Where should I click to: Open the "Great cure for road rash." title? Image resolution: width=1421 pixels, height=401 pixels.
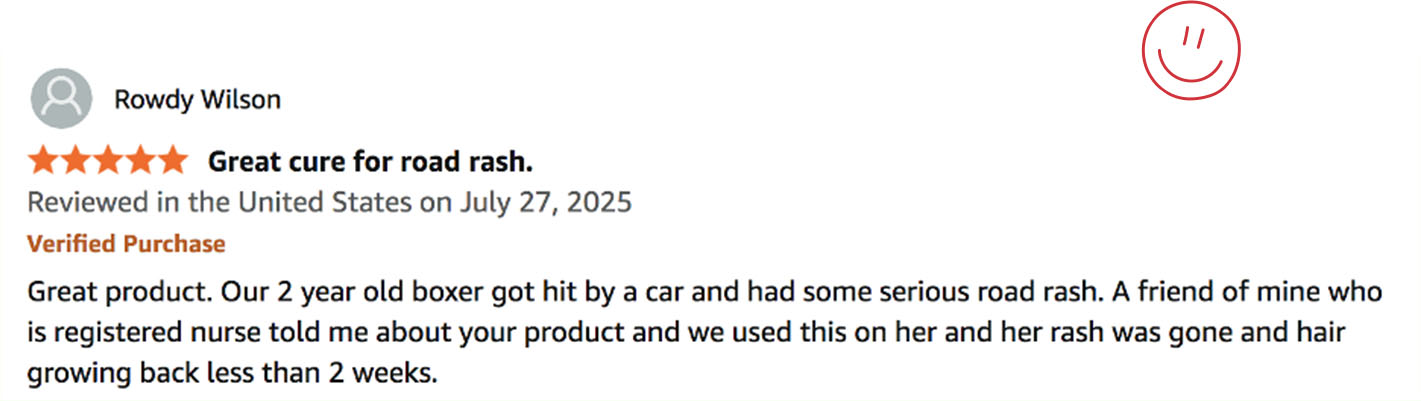click(x=369, y=161)
